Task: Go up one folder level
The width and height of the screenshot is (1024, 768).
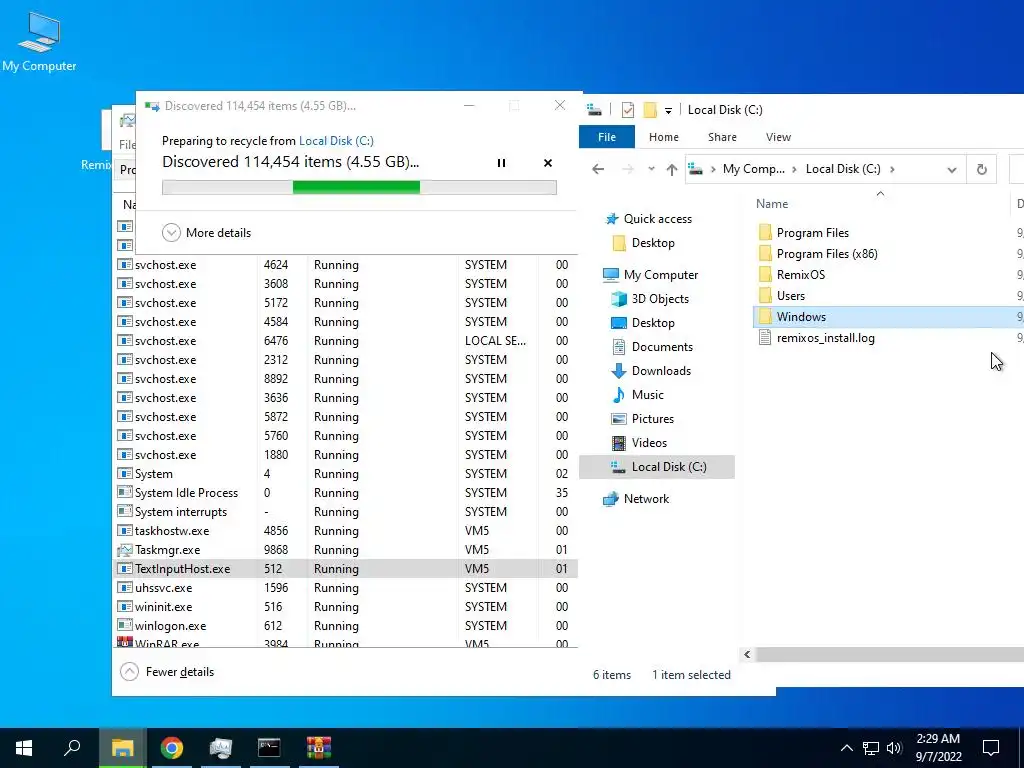Action: point(671,169)
